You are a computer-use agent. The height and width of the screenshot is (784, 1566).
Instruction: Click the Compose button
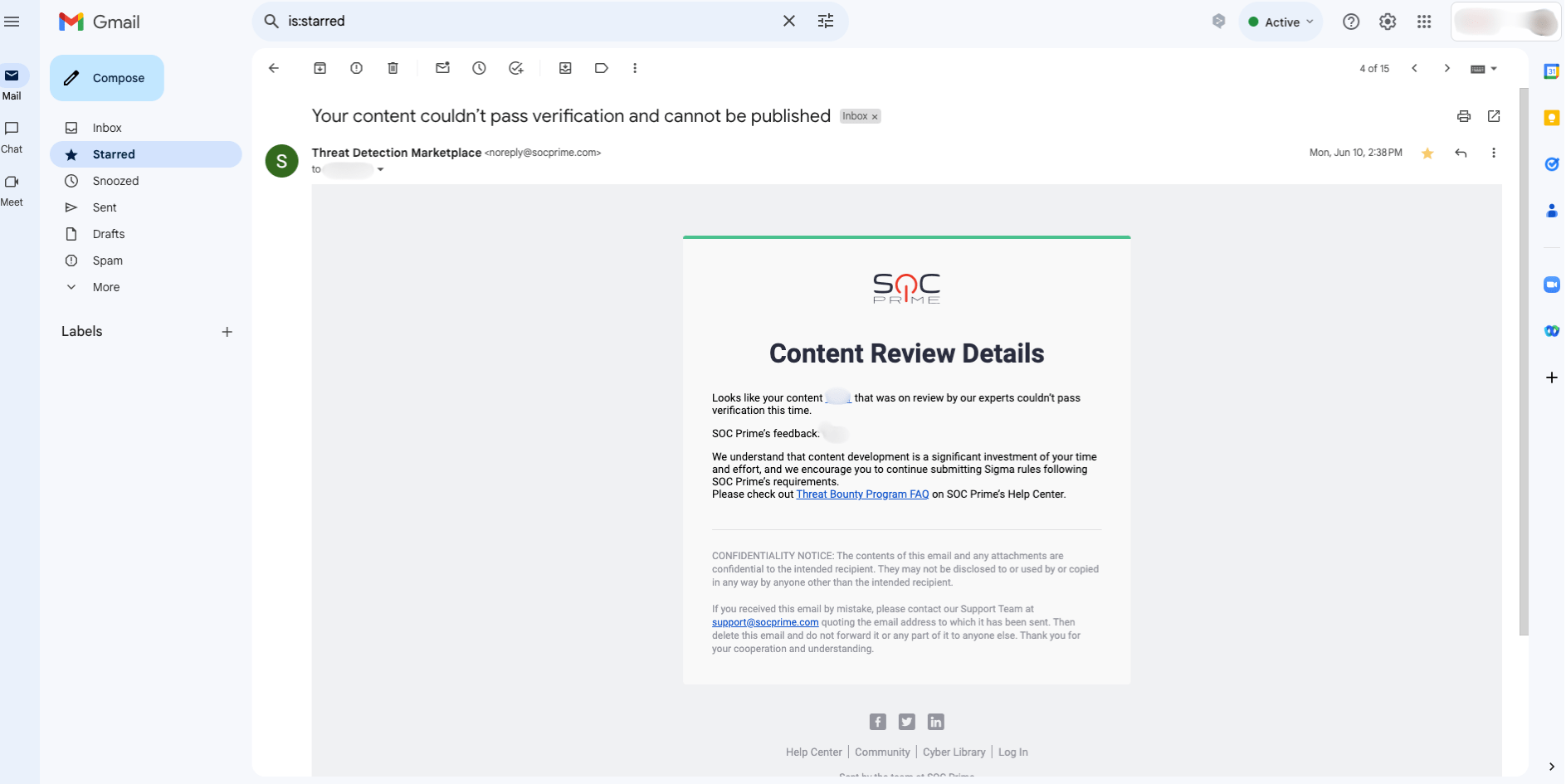pyautogui.click(x=107, y=78)
